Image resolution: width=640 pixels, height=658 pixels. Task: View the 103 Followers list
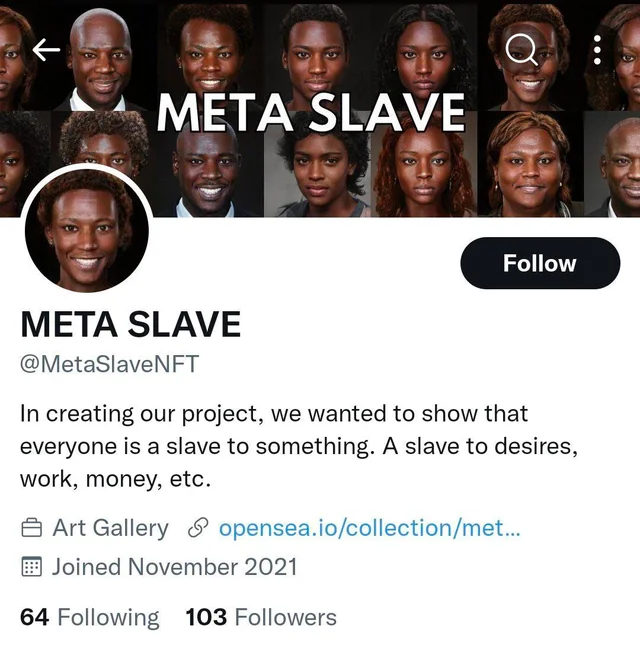point(261,617)
